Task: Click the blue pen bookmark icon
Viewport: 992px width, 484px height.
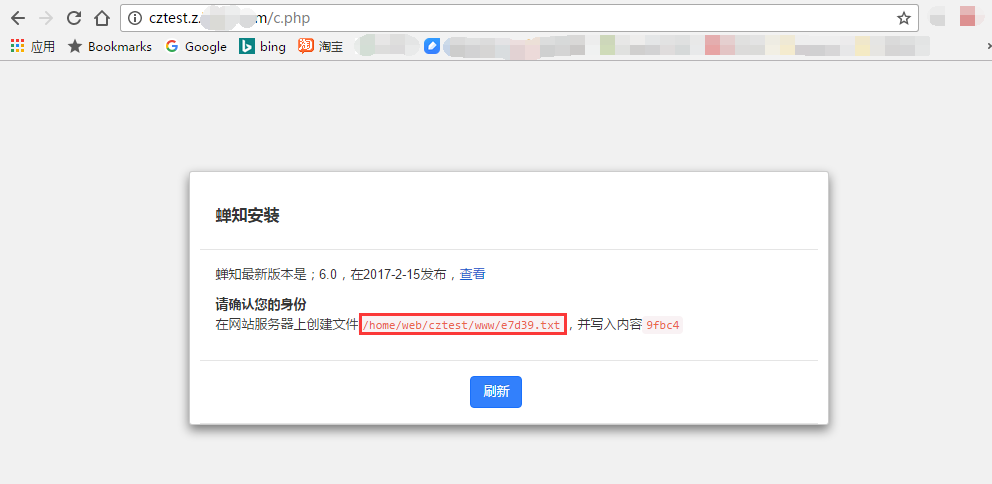Action: pos(432,46)
